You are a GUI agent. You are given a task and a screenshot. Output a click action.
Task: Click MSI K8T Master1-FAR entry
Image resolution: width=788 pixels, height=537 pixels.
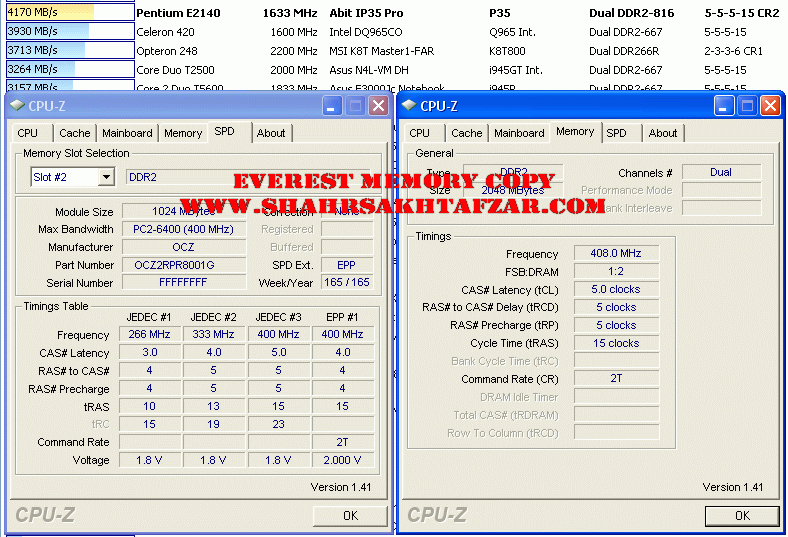pyautogui.click(x=381, y=51)
